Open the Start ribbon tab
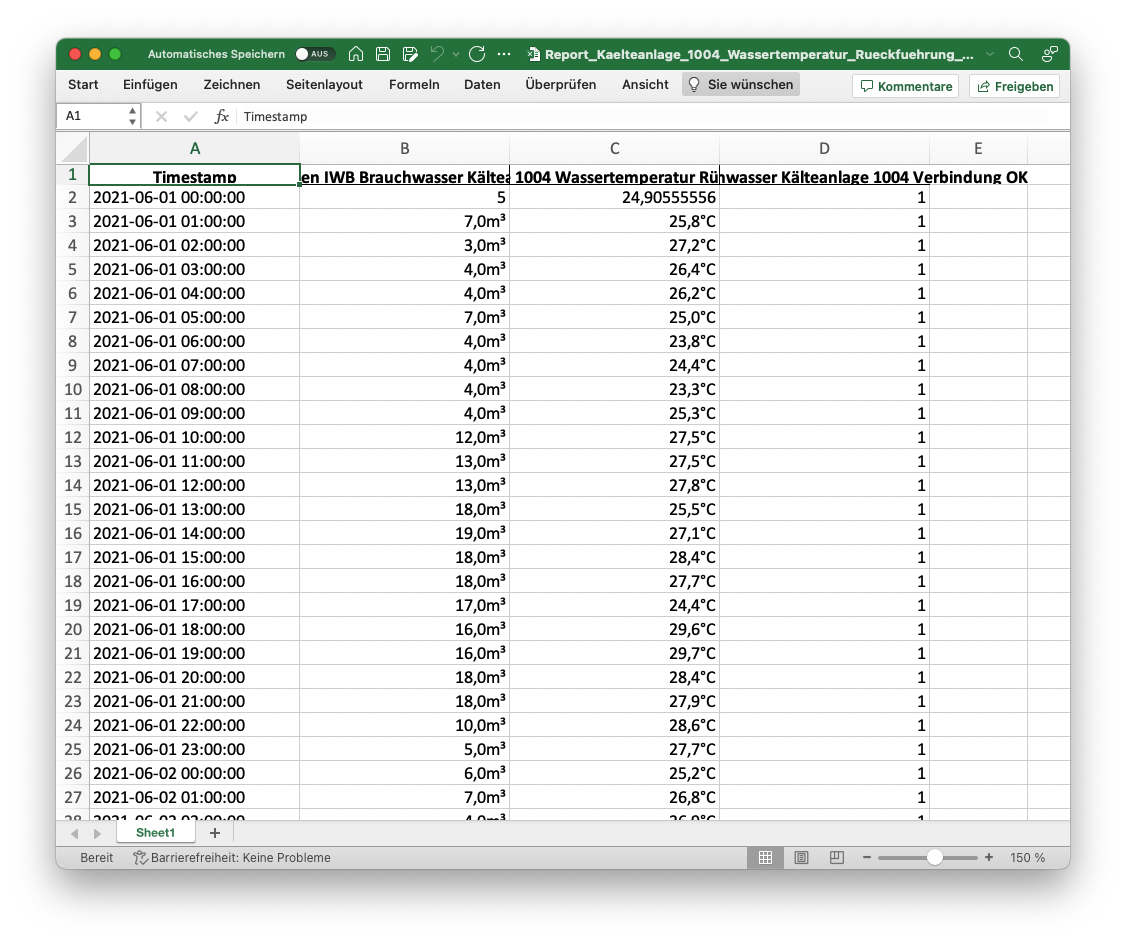Screen dimensions: 1126x943 [x=83, y=85]
